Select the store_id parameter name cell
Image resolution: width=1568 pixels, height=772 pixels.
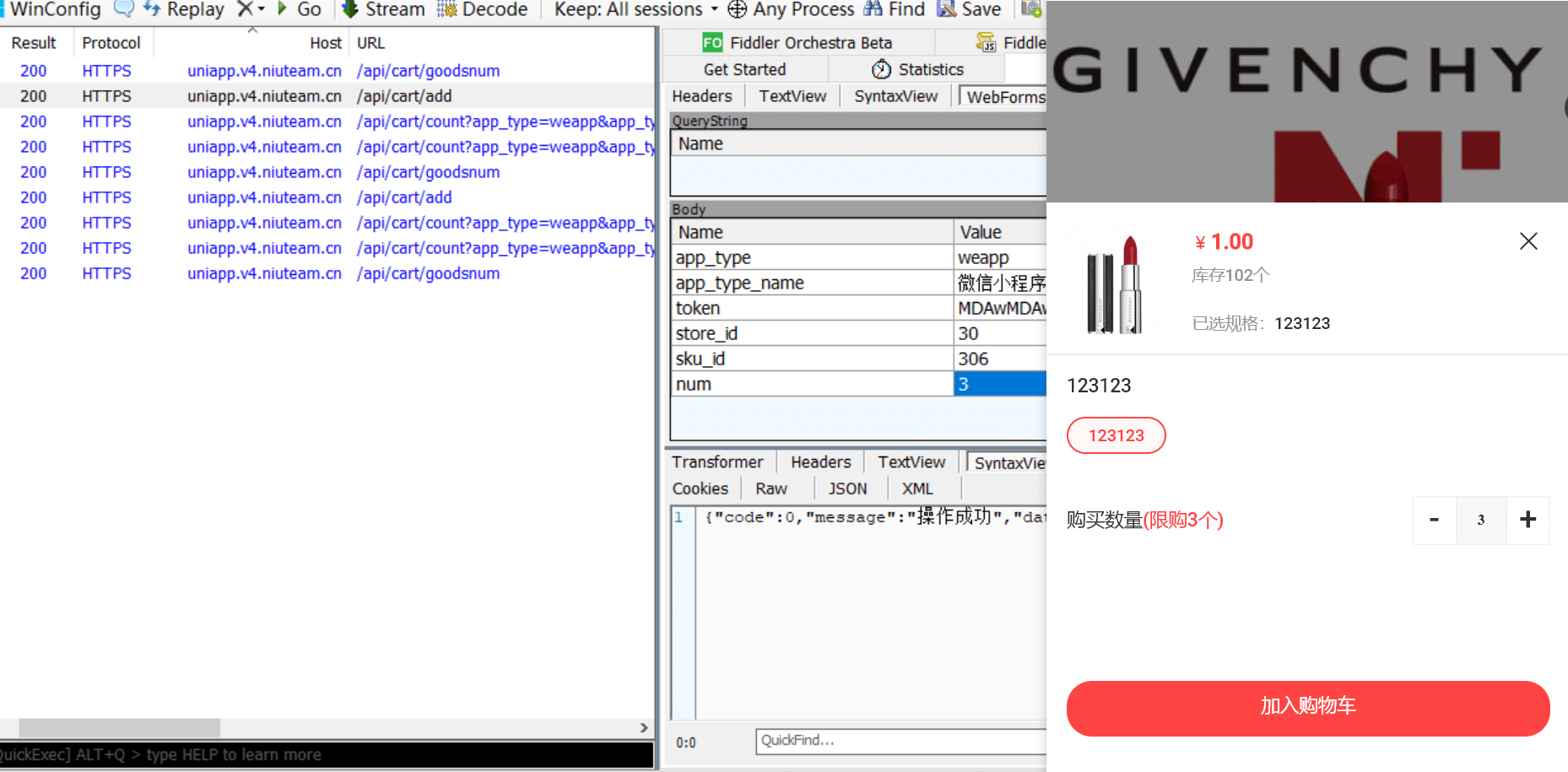pyautogui.click(x=812, y=333)
